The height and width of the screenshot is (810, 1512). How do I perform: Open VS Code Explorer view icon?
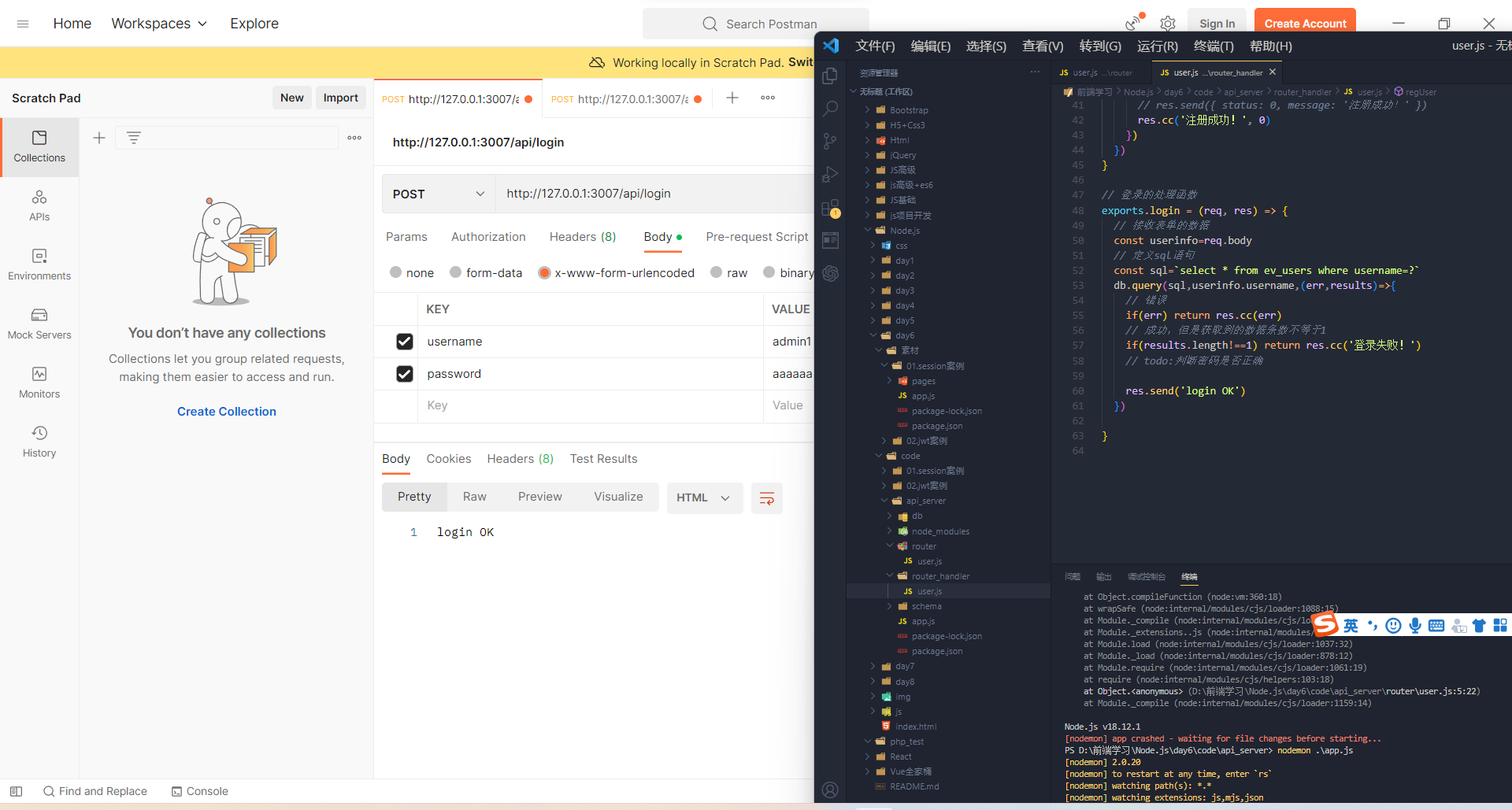click(x=830, y=76)
